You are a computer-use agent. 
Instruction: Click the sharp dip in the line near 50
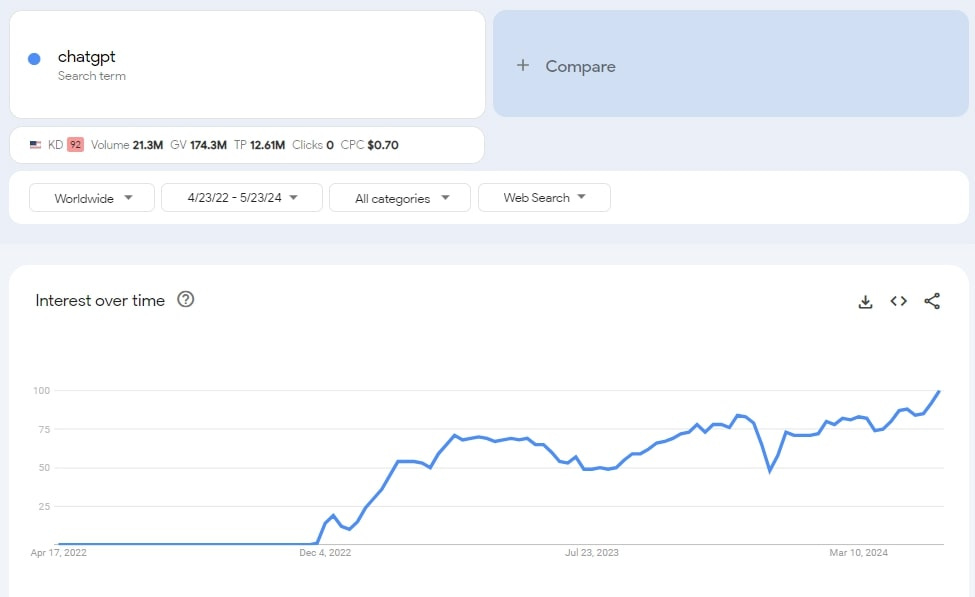pyautogui.click(x=770, y=471)
